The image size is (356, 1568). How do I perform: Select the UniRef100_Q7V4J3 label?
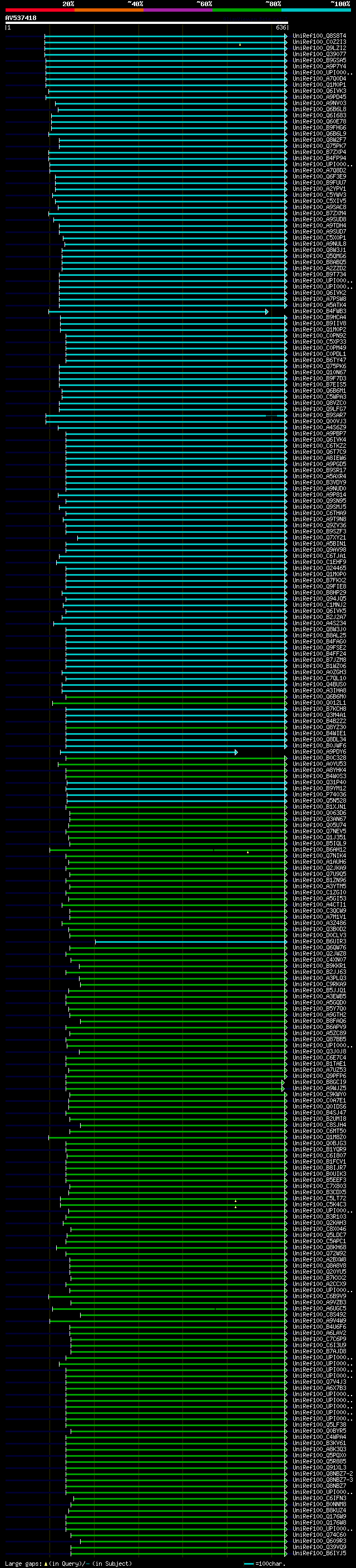[319, 1382]
